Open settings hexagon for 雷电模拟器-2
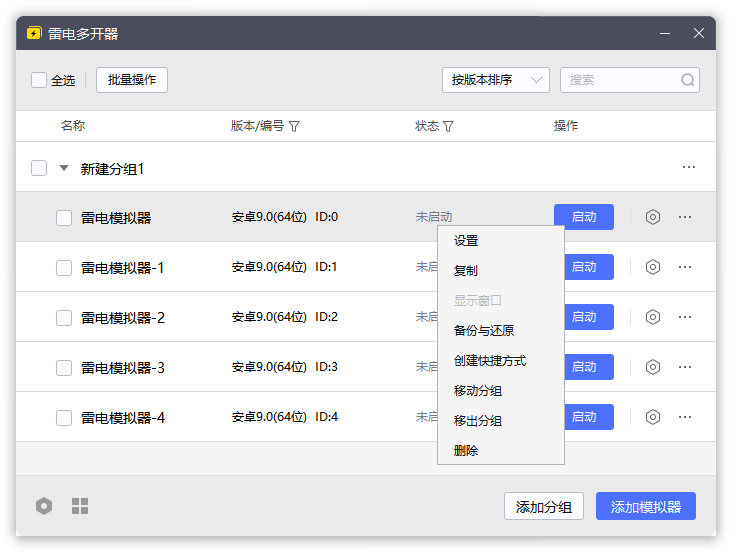This screenshot has width=736, height=556. pos(653,317)
